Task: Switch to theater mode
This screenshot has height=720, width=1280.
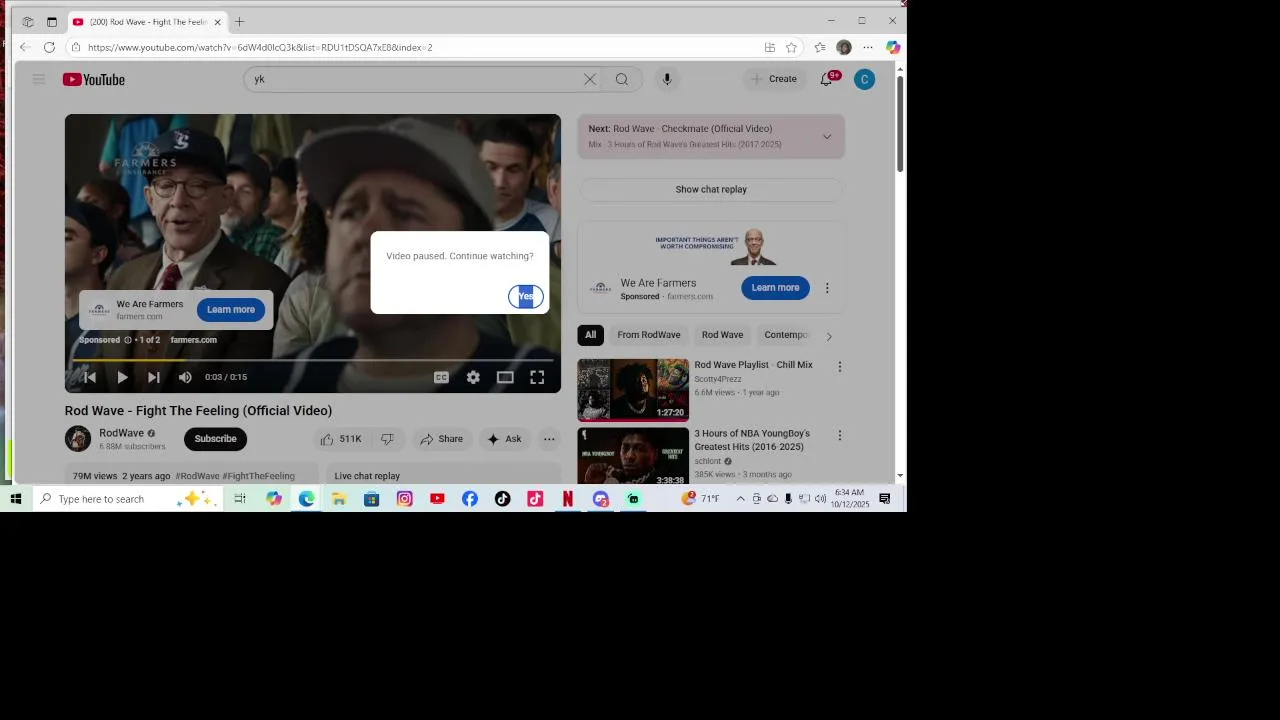Action: point(505,377)
